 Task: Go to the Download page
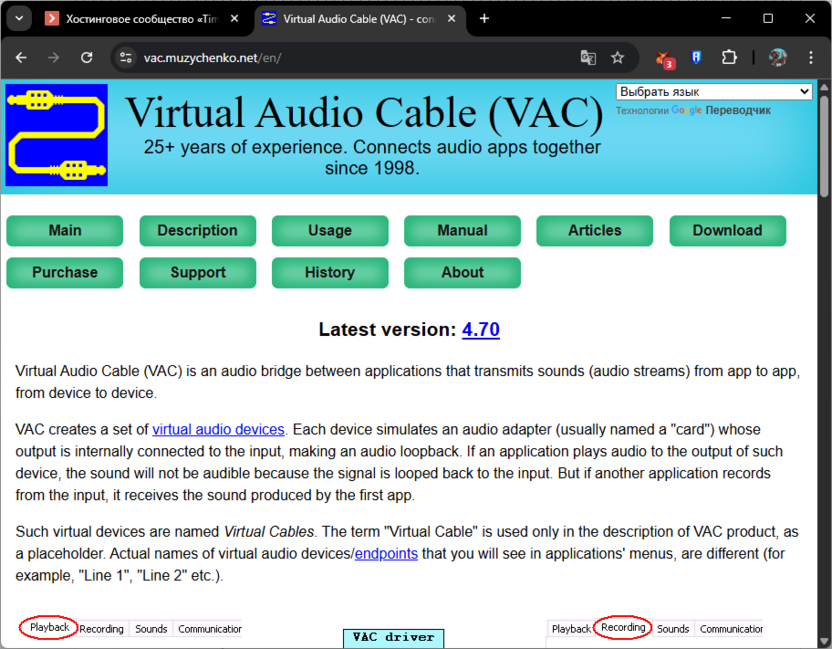click(727, 230)
